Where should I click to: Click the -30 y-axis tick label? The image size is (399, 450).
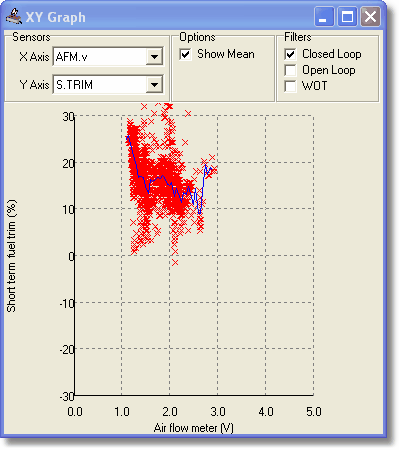pyautogui.click(x=66, y=397)
